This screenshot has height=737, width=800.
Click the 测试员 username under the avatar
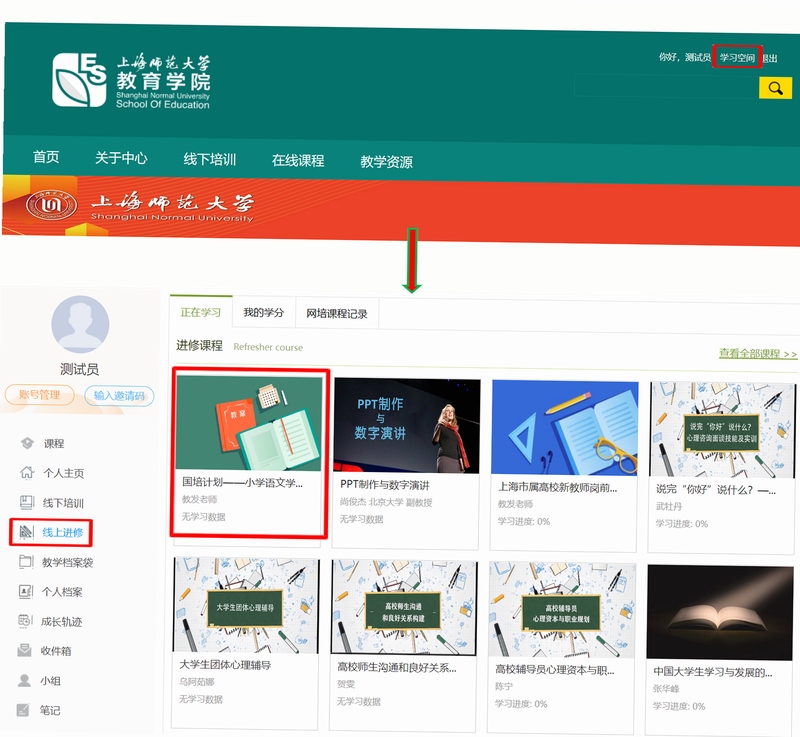80,369
